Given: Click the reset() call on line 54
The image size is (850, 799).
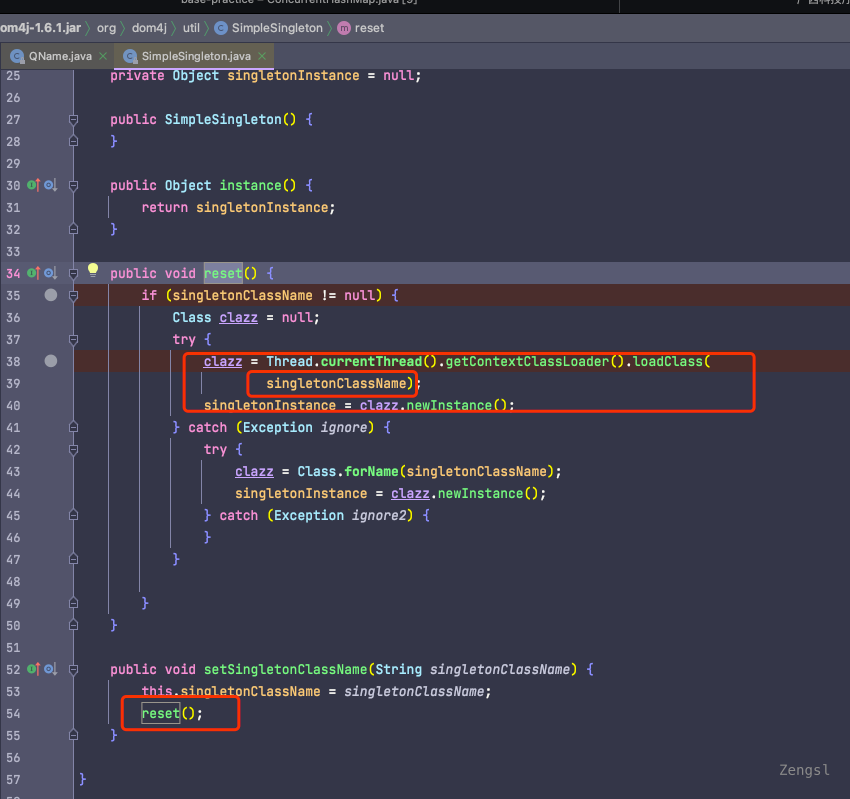Looking at the screenshot, I should pos(159,714).
